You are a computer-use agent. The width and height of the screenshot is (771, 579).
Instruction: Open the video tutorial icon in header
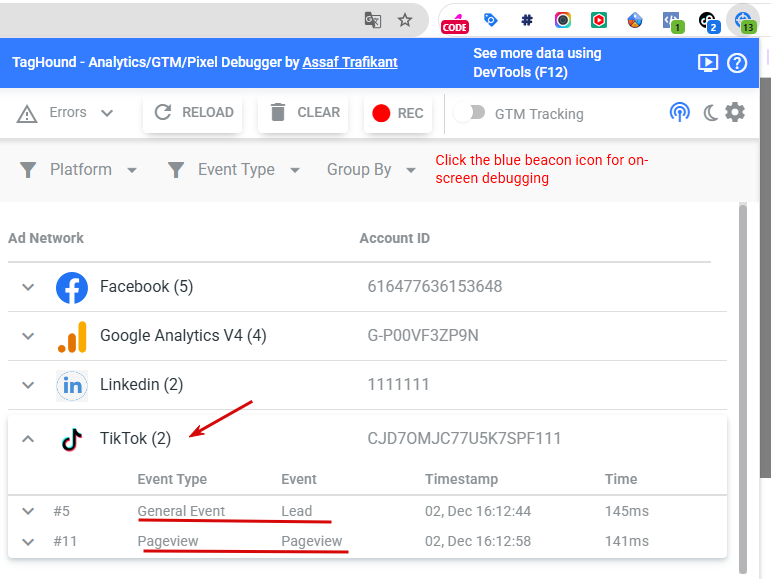(708, 63)
